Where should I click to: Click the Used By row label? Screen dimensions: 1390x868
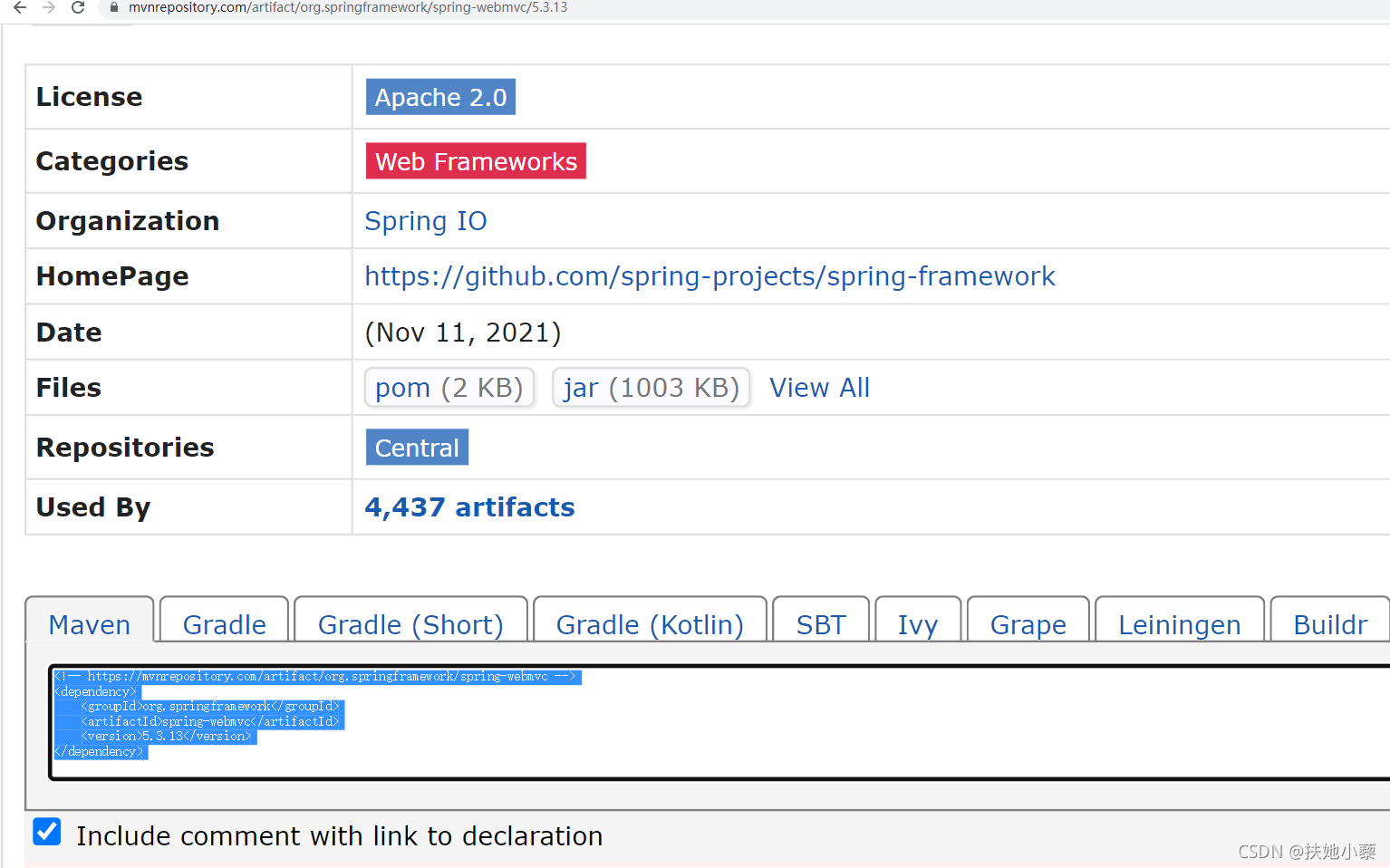coord(93,507)
